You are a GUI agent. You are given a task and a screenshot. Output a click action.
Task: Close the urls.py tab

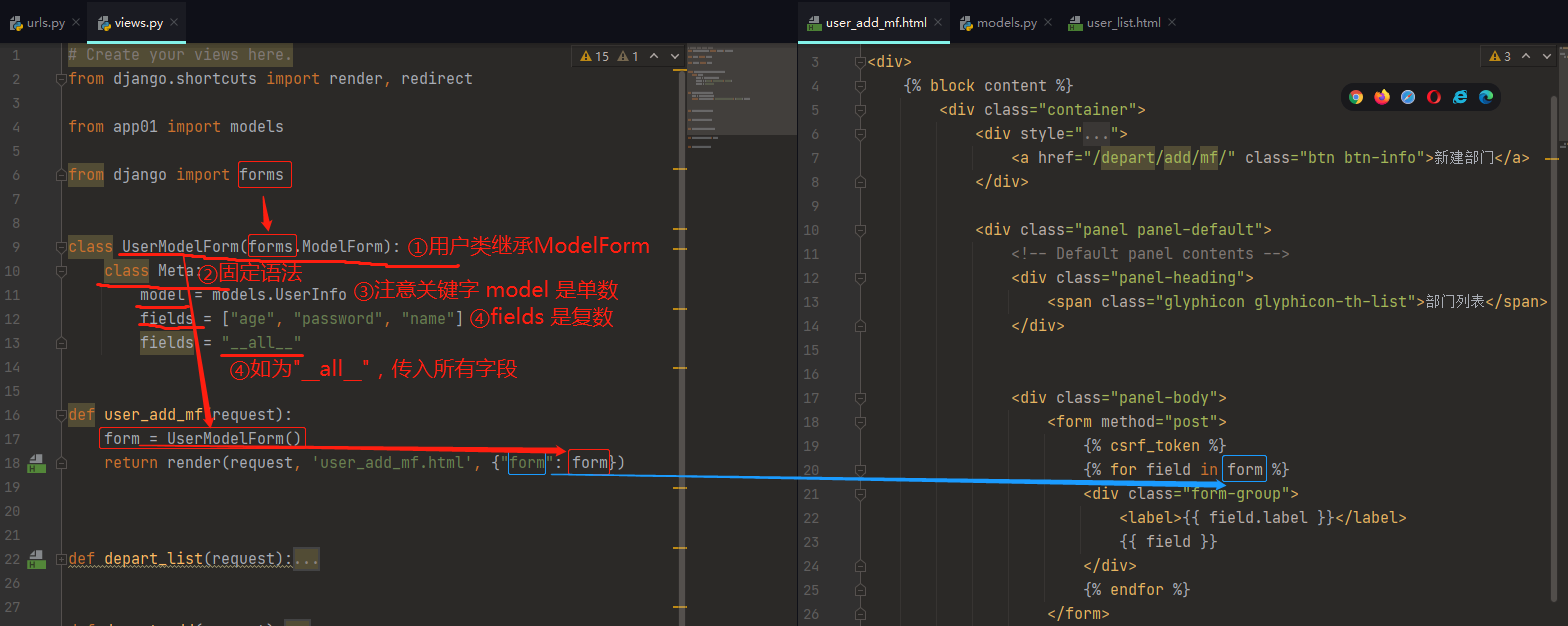coord(77,22)
